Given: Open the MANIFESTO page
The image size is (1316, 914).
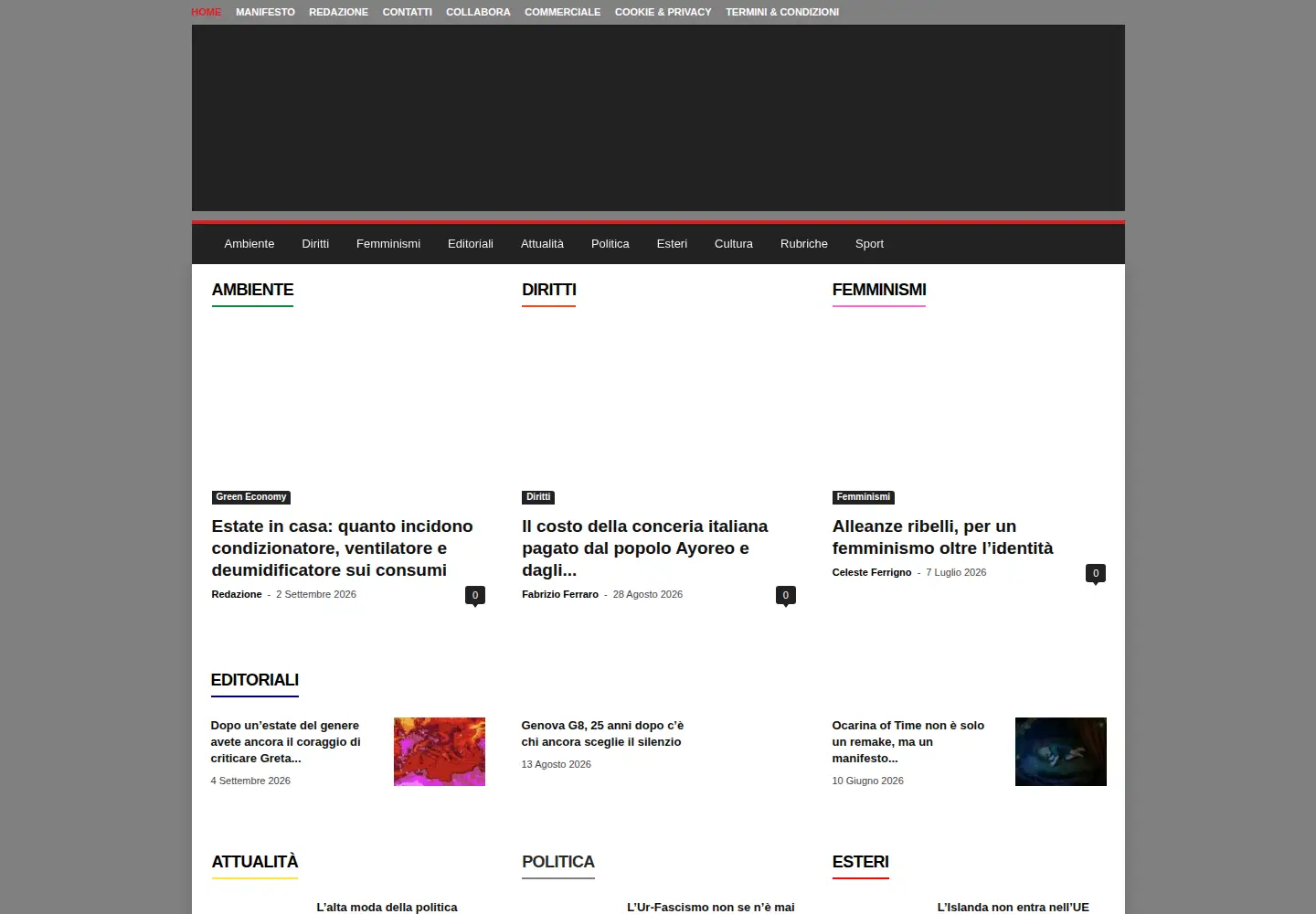Looking at the screenshot, I should [265, 12].
